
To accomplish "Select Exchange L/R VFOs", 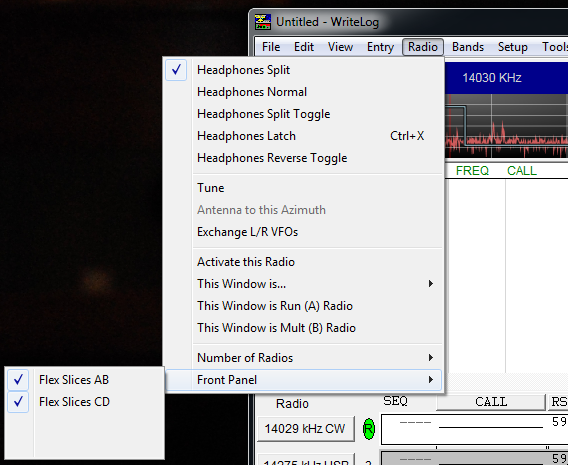I will (x=304, y=232).
